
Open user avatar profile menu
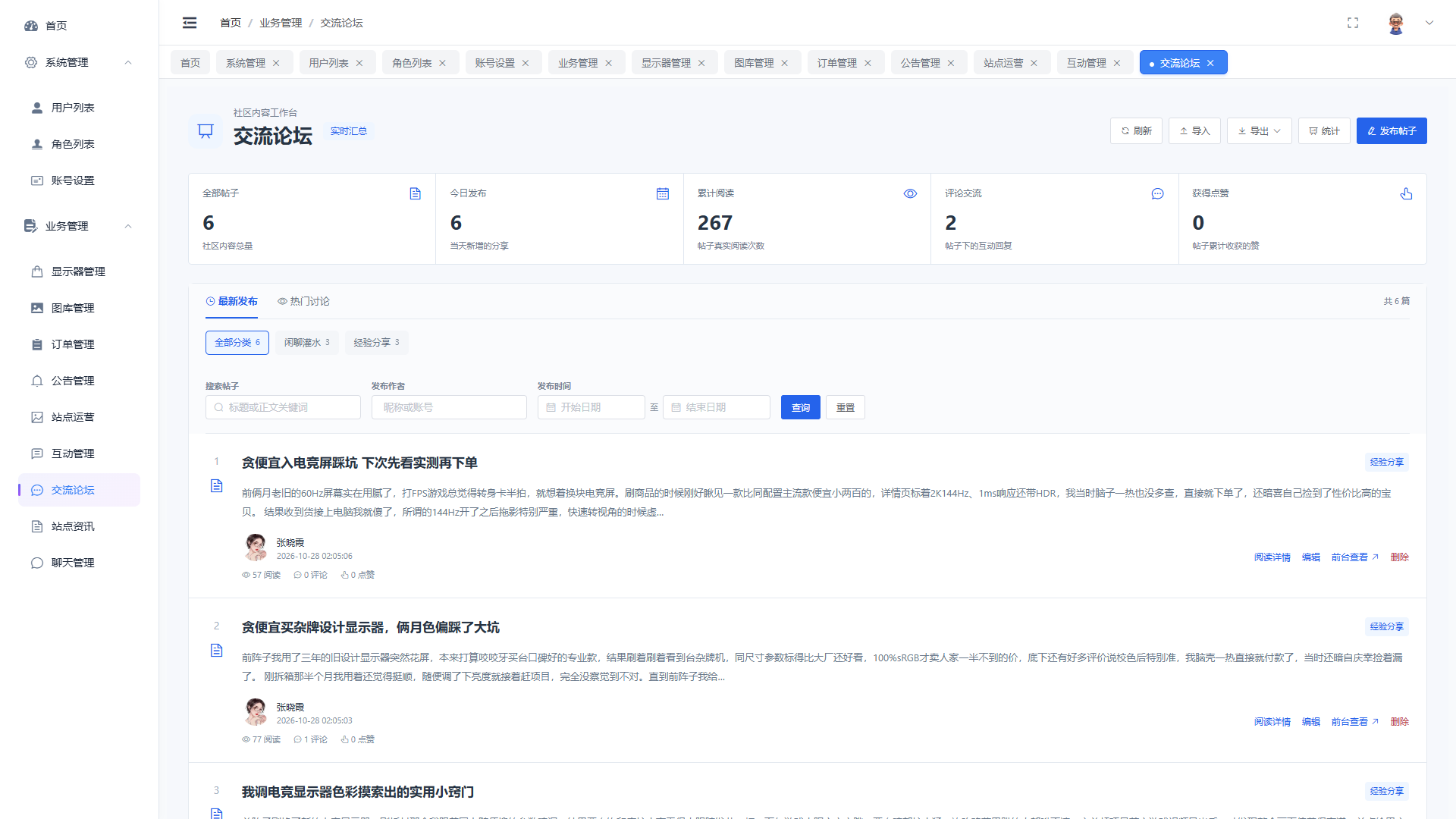1396,23
